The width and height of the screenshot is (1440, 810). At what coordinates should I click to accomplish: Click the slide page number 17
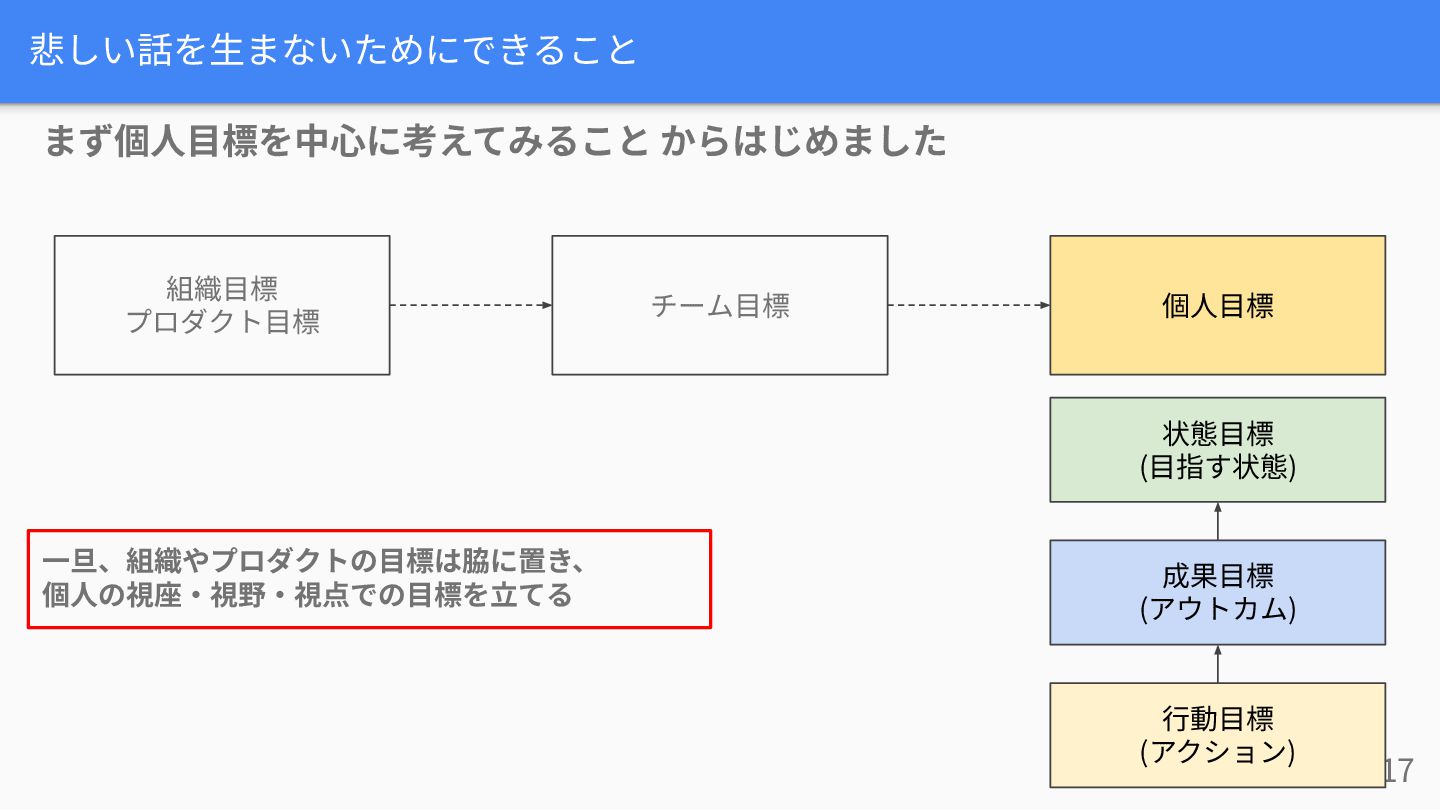point(1398,770)
